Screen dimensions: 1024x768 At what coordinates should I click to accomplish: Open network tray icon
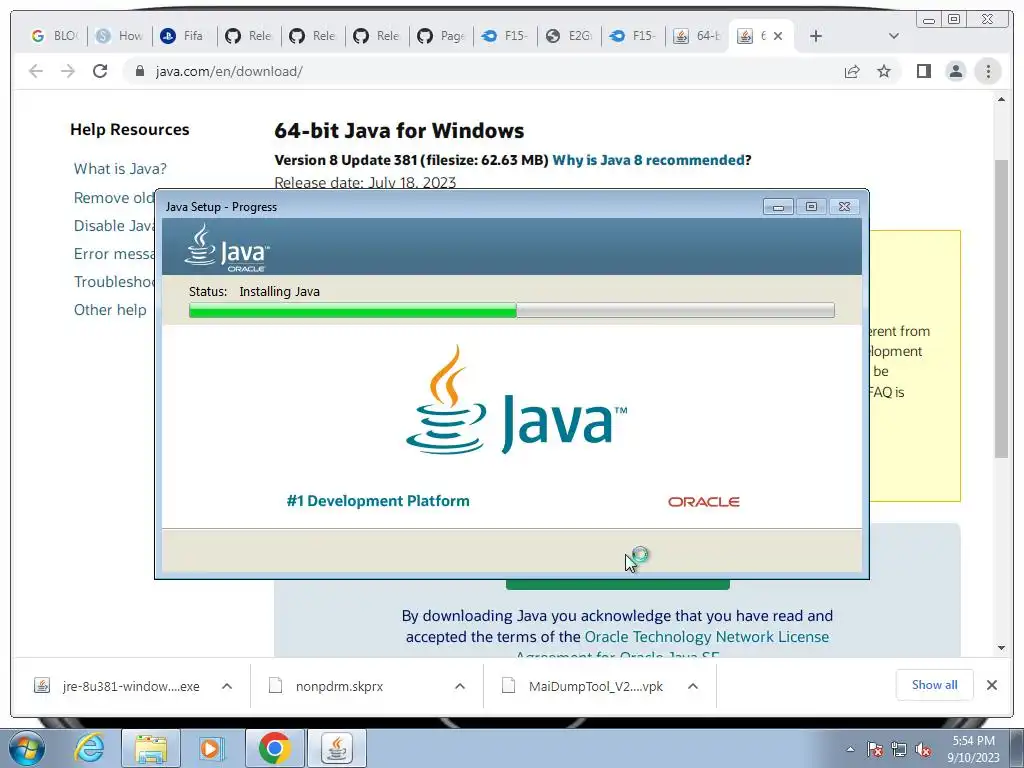(899, 749)
